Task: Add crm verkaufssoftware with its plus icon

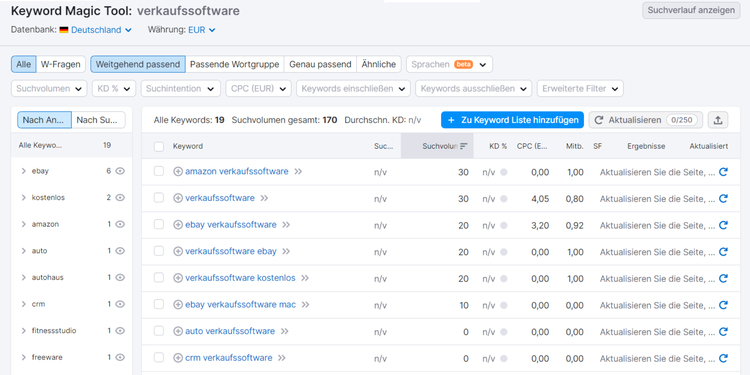Action: tap(178, 358)
